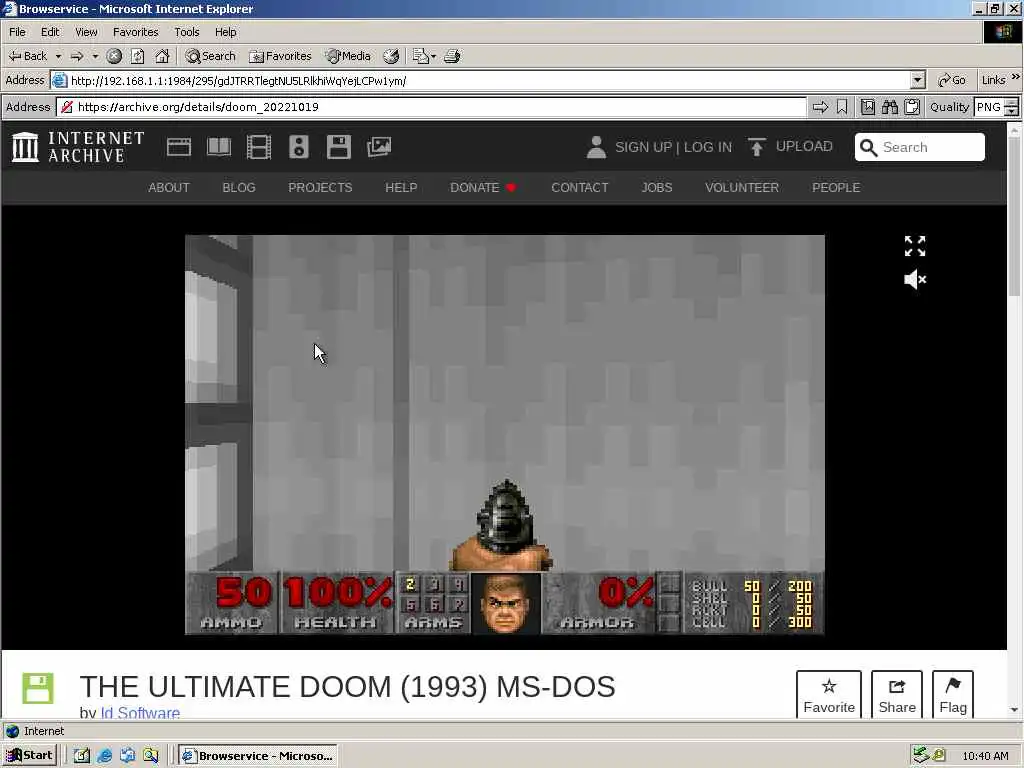The height and width of the screenshot is (768, 1024).
Task: Open the Tools menu
Action: 186,32
